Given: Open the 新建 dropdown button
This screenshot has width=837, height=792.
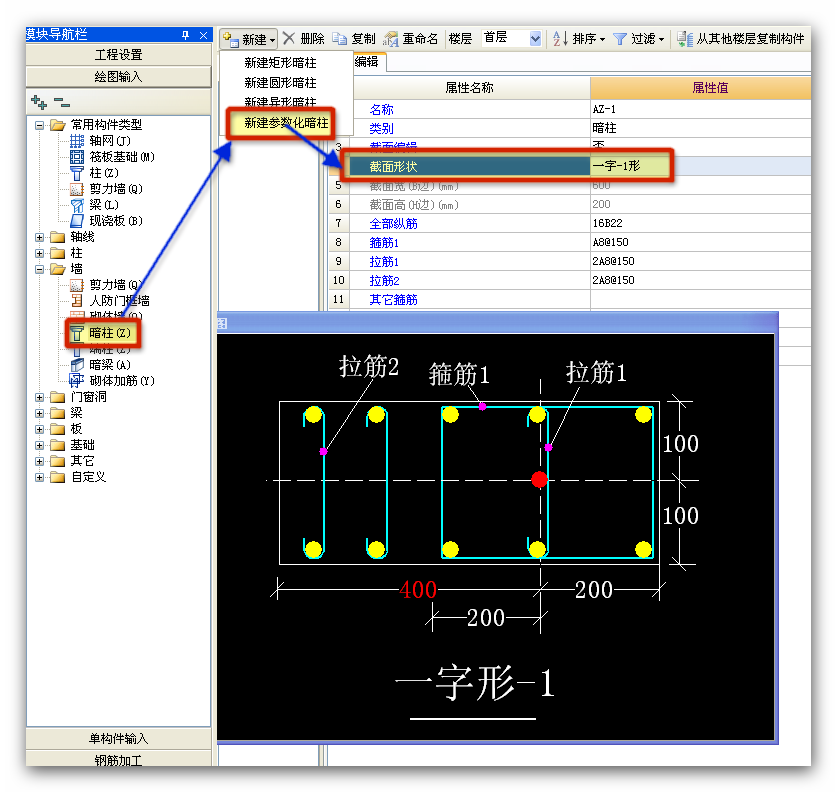Looking at the screenshot, I should point(249,39).
